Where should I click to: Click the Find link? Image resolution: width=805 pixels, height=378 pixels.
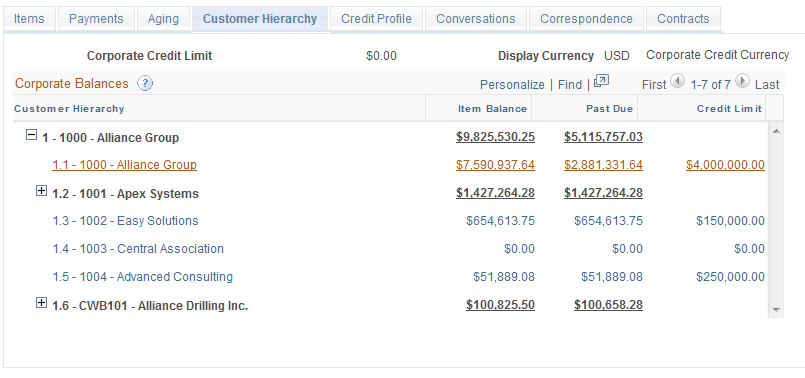pyautogui.click(x=570, y=85)
